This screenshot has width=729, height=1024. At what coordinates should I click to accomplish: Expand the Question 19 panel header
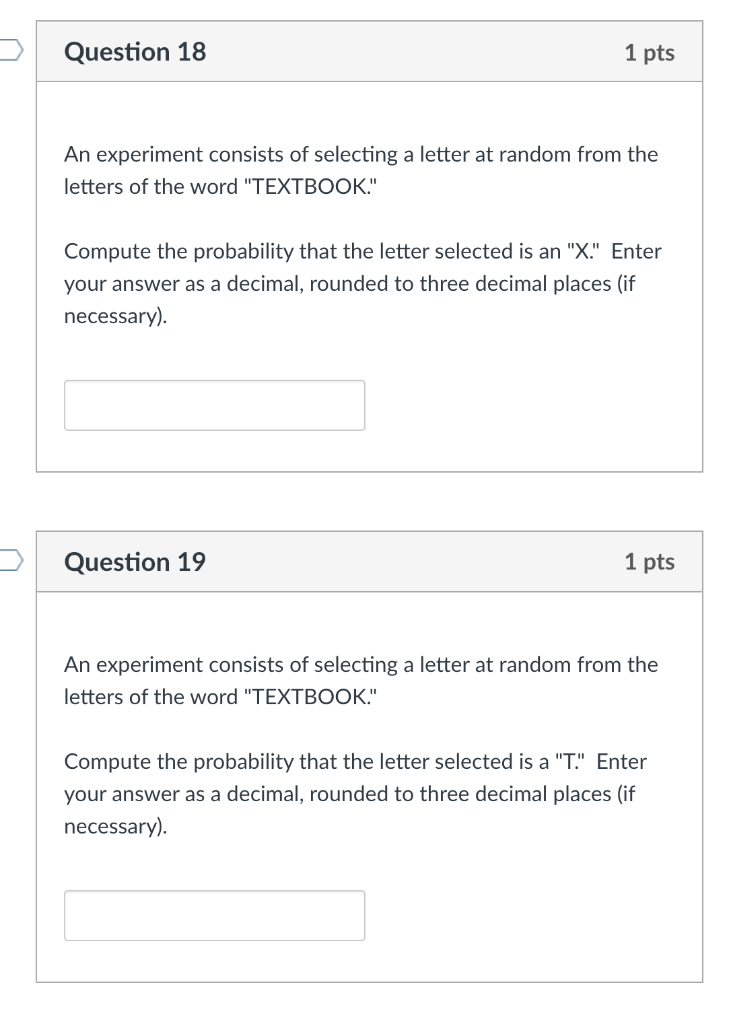(135, 562)
